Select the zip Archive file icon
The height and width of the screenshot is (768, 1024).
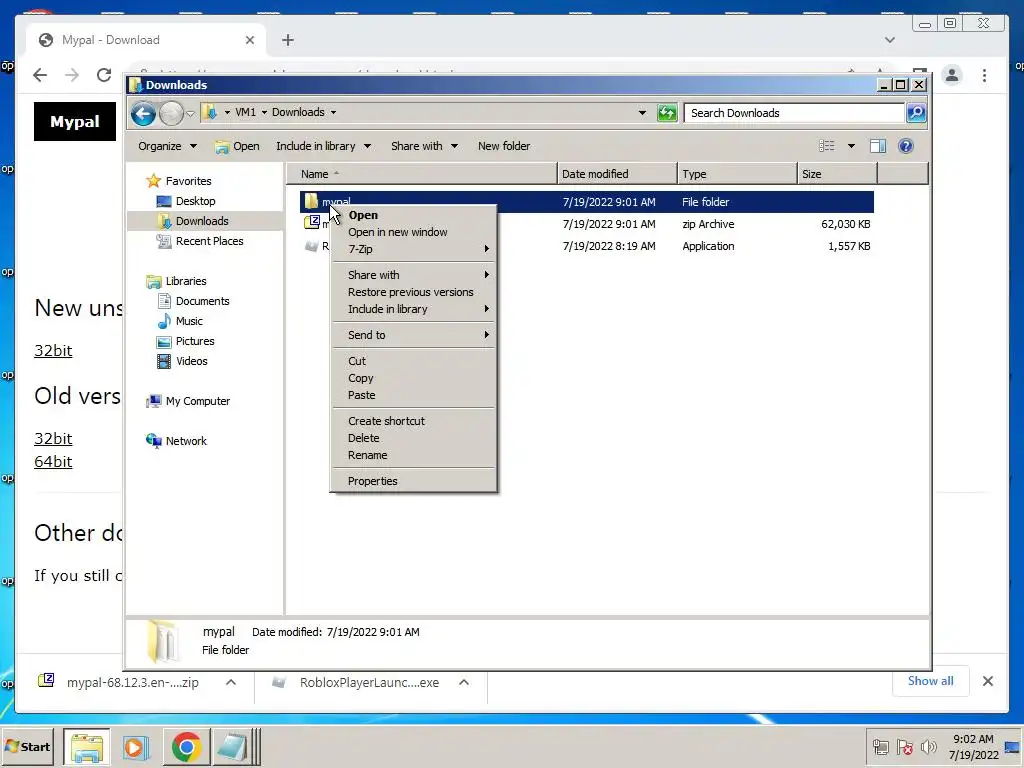point(312,223)
